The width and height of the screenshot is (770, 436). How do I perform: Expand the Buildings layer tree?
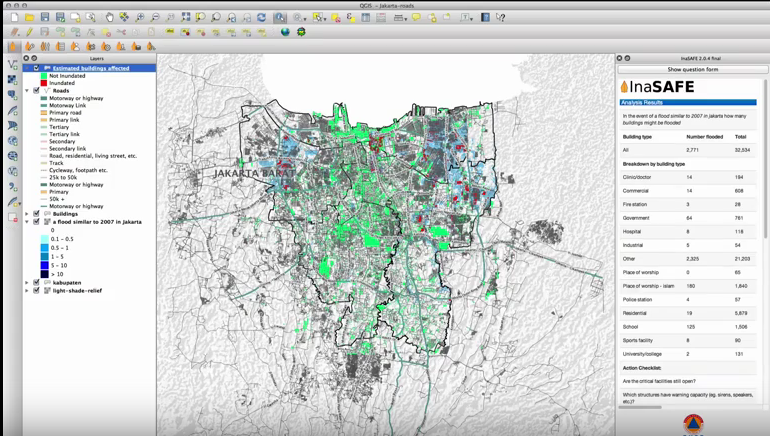[x=27, y=214]
